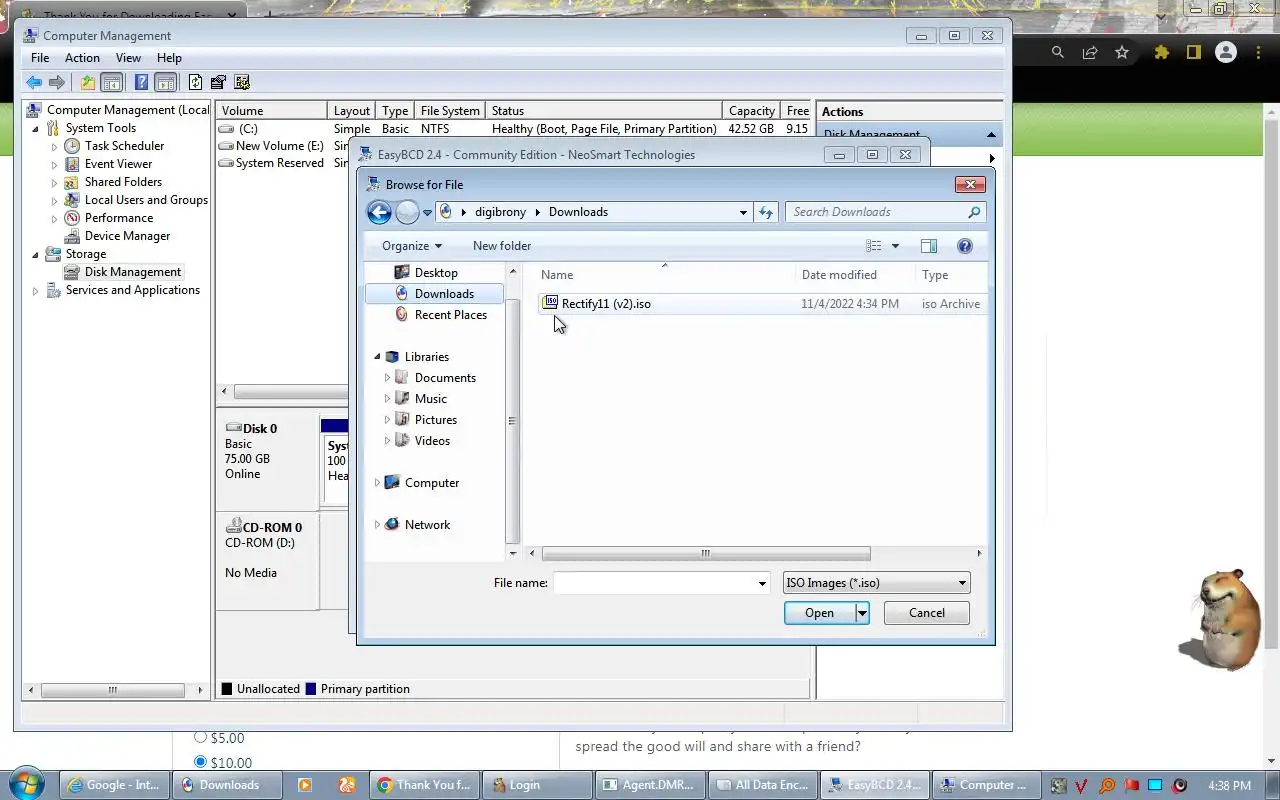1280x800 pixels.
Task: Select the $10.00 donation radio button
Action: coord(200,762)
